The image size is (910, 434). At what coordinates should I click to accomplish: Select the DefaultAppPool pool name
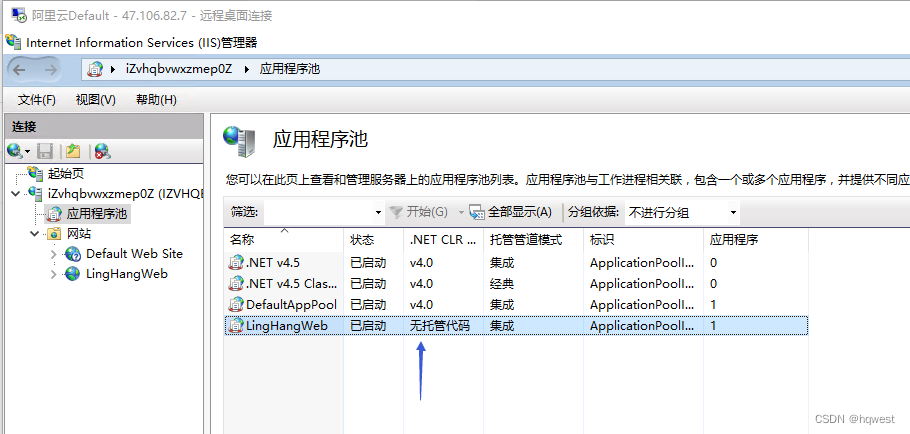coord(291,305)
